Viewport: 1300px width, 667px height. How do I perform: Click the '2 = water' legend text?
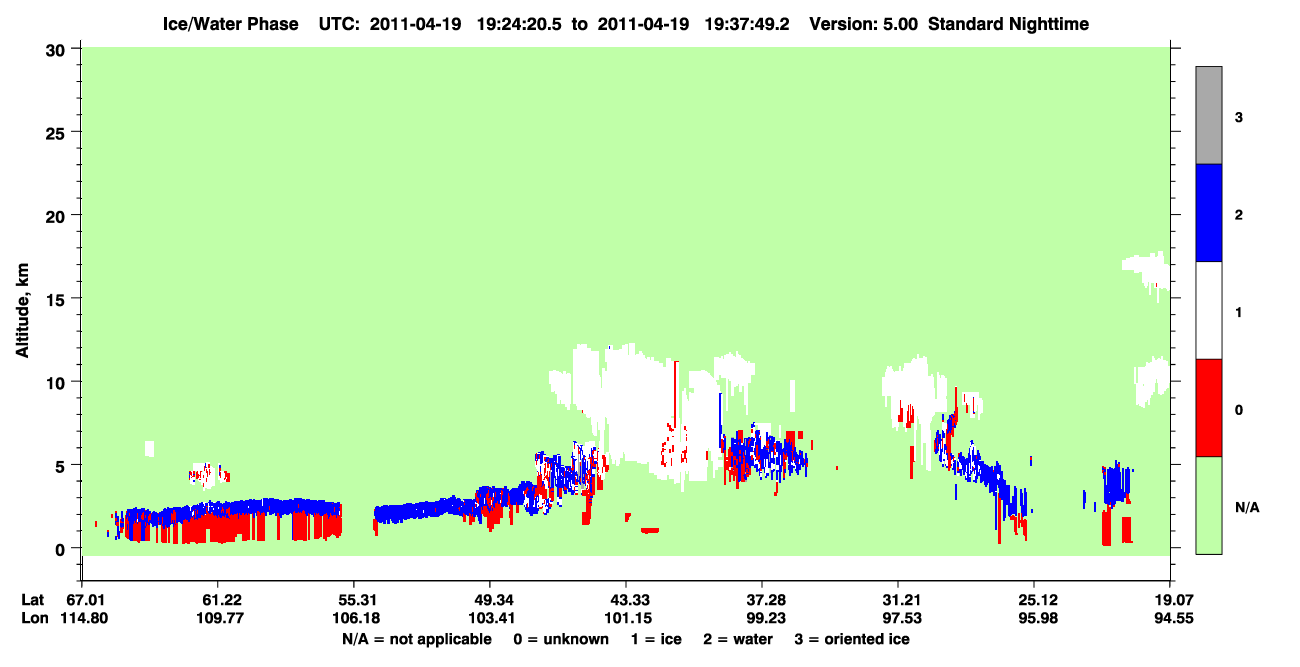click(x=738, y=639)
